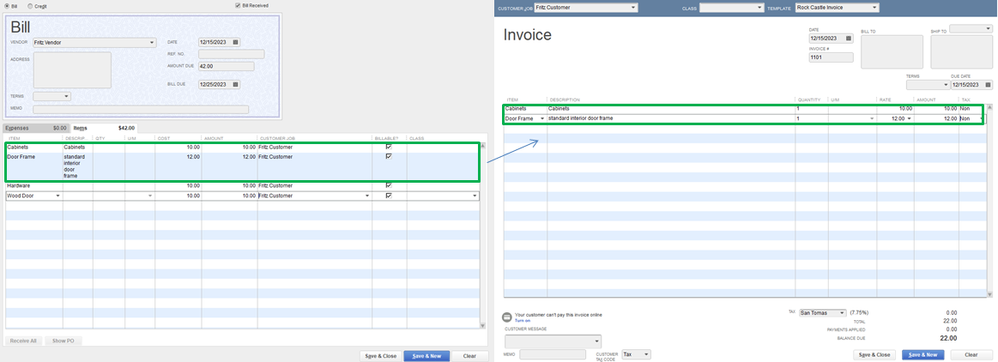Click Customer:Job cell in Bill Hardware row

(314, 186)
